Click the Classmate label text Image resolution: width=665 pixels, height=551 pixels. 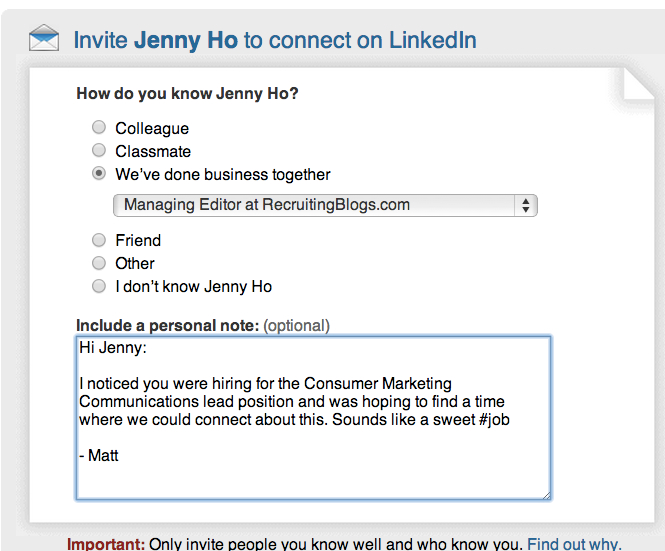click(x=153, y=151)
